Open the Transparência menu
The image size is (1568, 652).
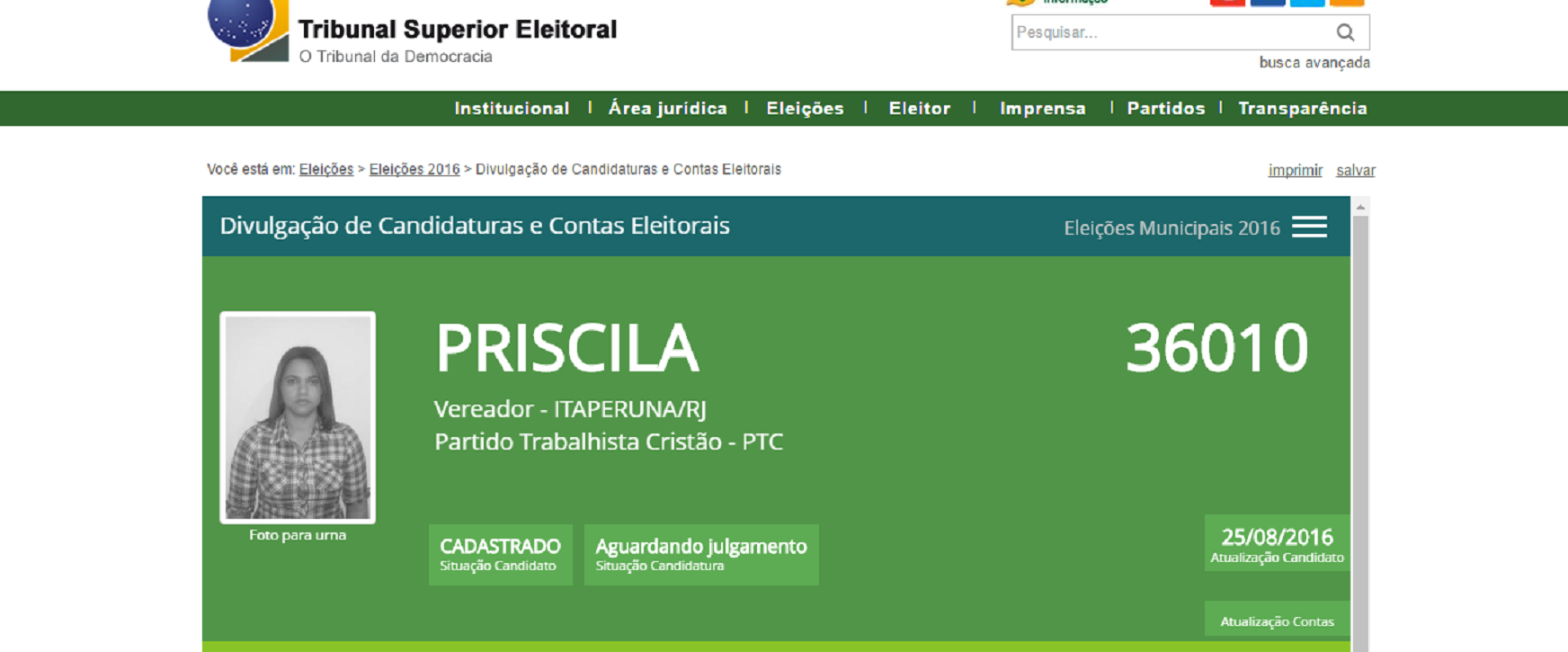(1303, 109)
